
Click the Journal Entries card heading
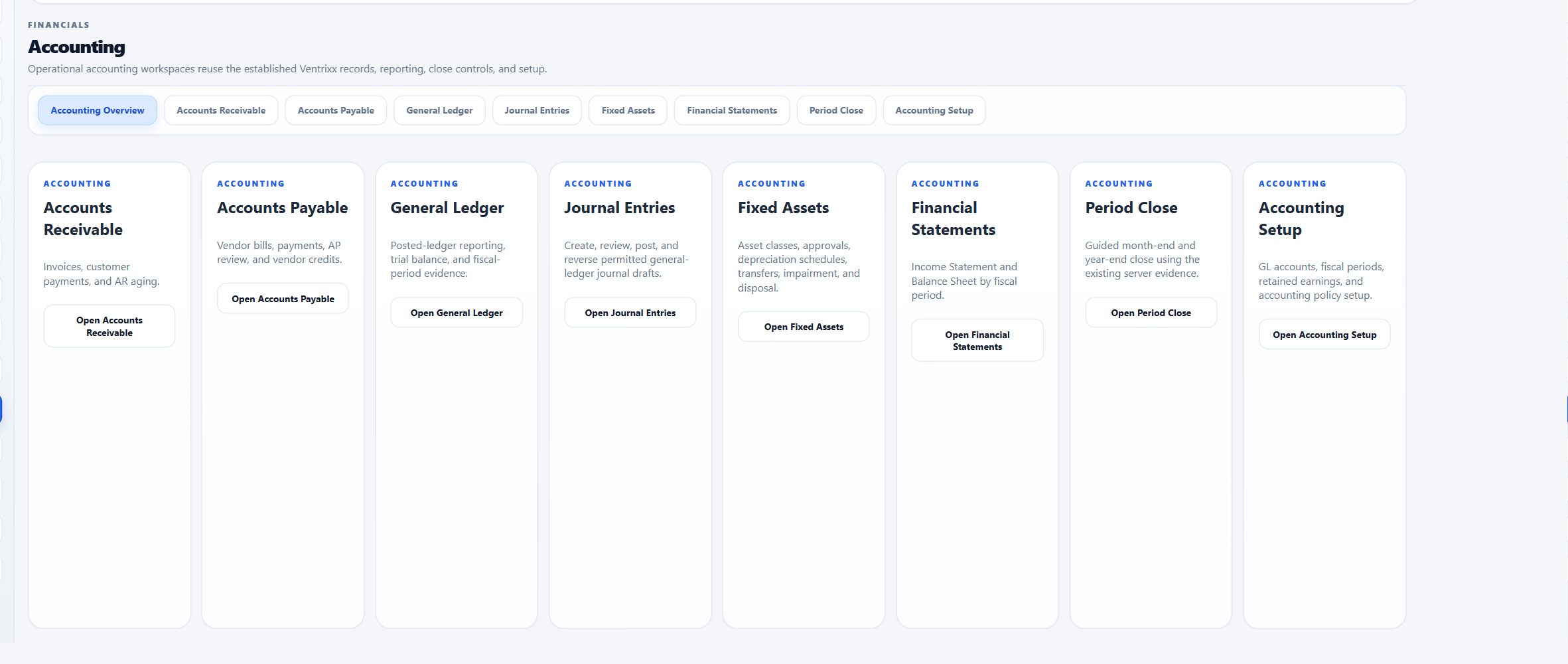point(620,208)
